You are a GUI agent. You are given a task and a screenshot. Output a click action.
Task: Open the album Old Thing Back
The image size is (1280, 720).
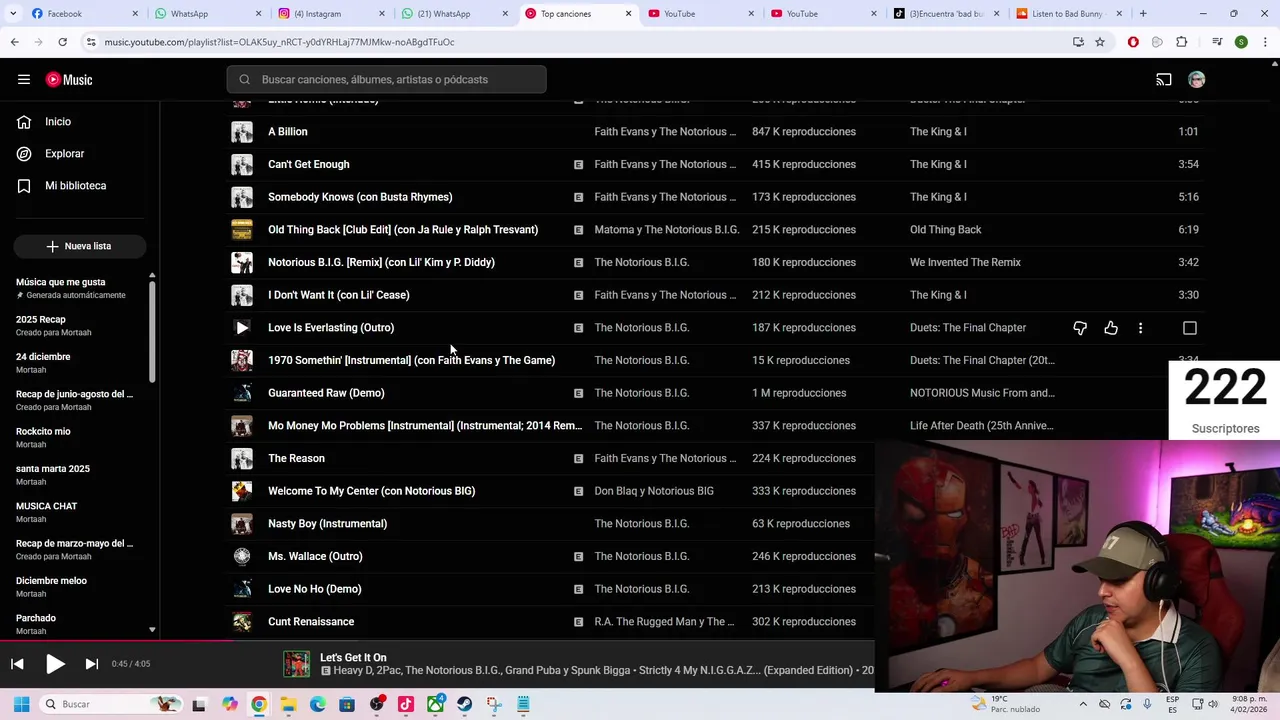point(946,230)
